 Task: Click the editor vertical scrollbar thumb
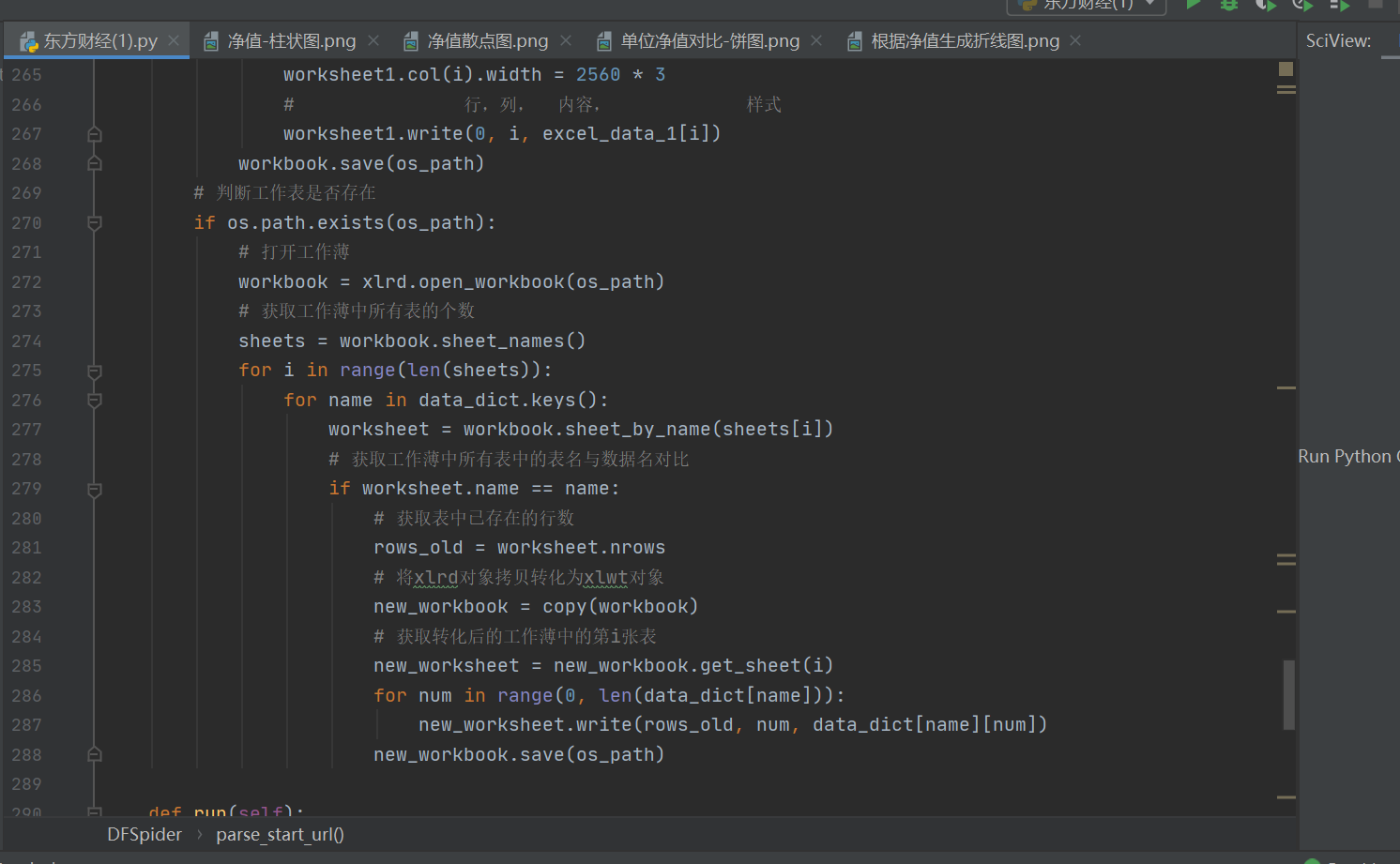click(1289, 695)
